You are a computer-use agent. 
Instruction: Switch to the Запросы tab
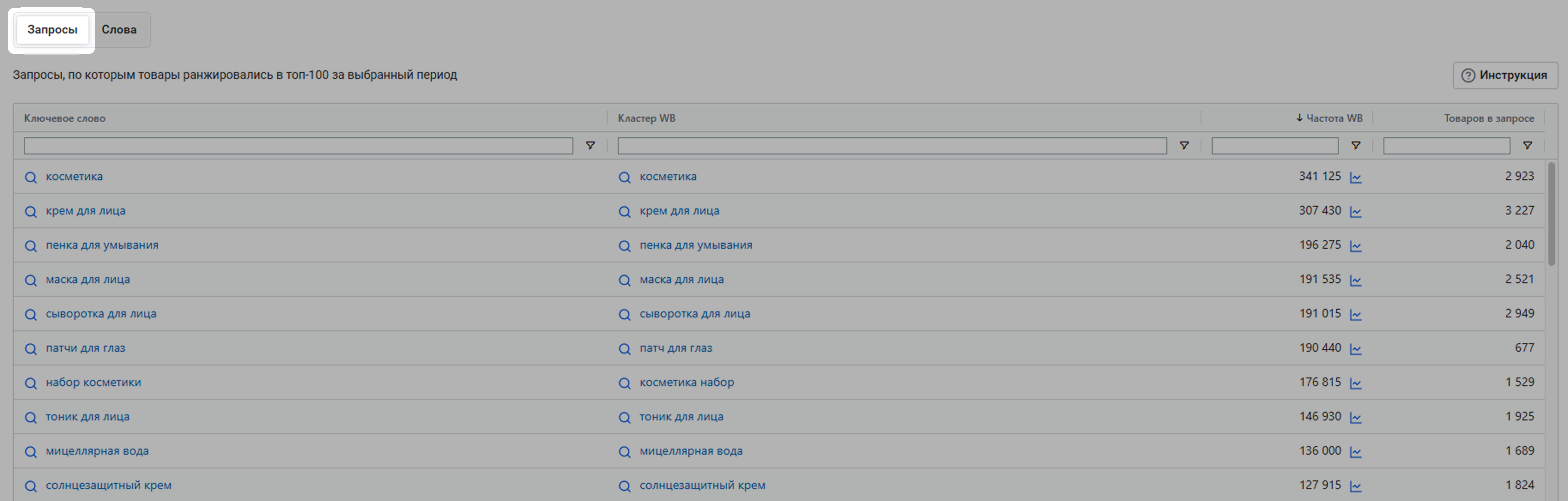tap(52, 30)
